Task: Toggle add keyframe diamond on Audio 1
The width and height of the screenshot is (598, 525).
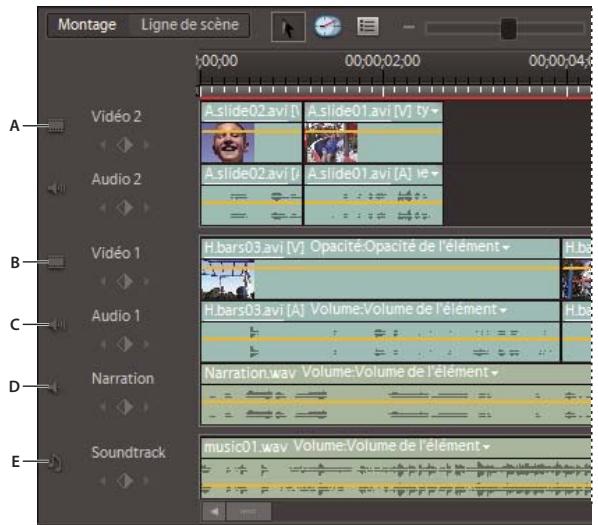Action: pos(125,344)
